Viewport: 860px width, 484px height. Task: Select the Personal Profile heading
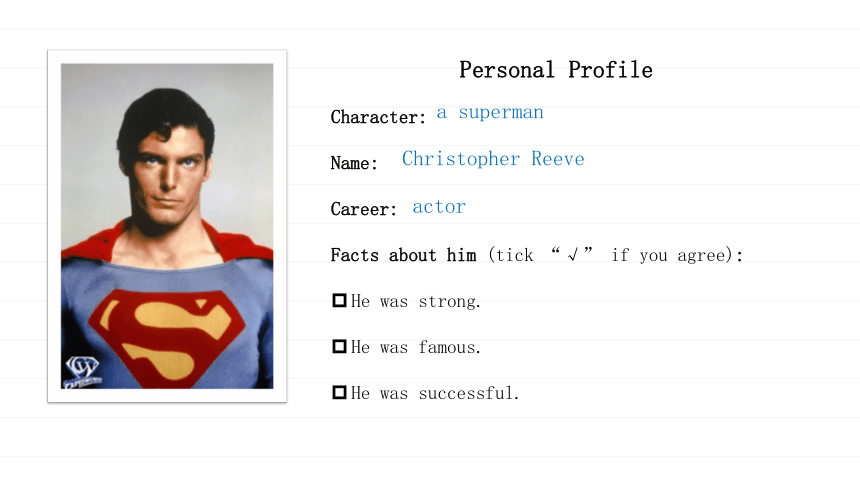tap(556, 70)
